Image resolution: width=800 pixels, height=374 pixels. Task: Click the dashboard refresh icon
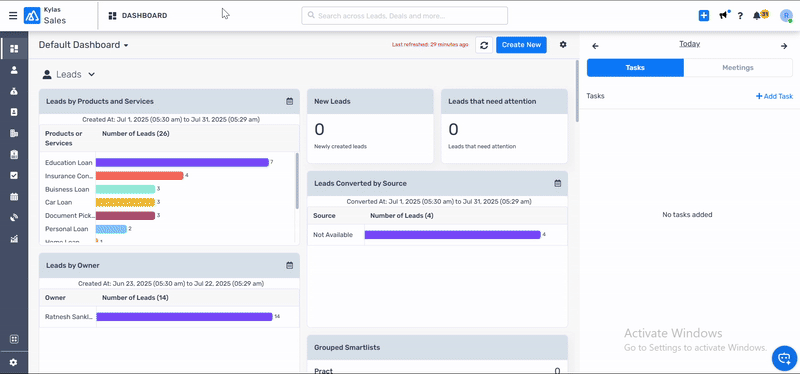[484, 45]
